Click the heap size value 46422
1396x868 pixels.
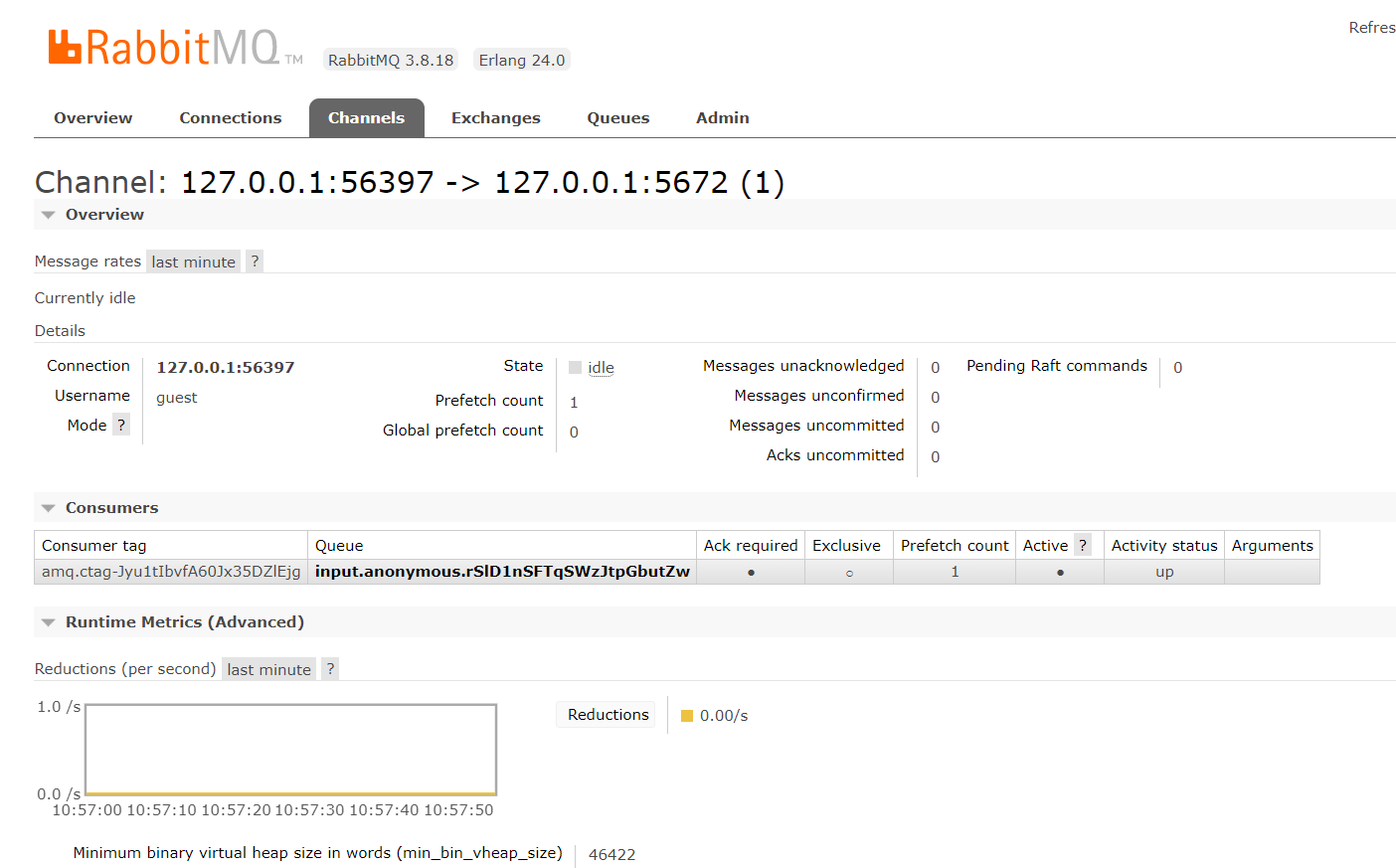[611, 854]
